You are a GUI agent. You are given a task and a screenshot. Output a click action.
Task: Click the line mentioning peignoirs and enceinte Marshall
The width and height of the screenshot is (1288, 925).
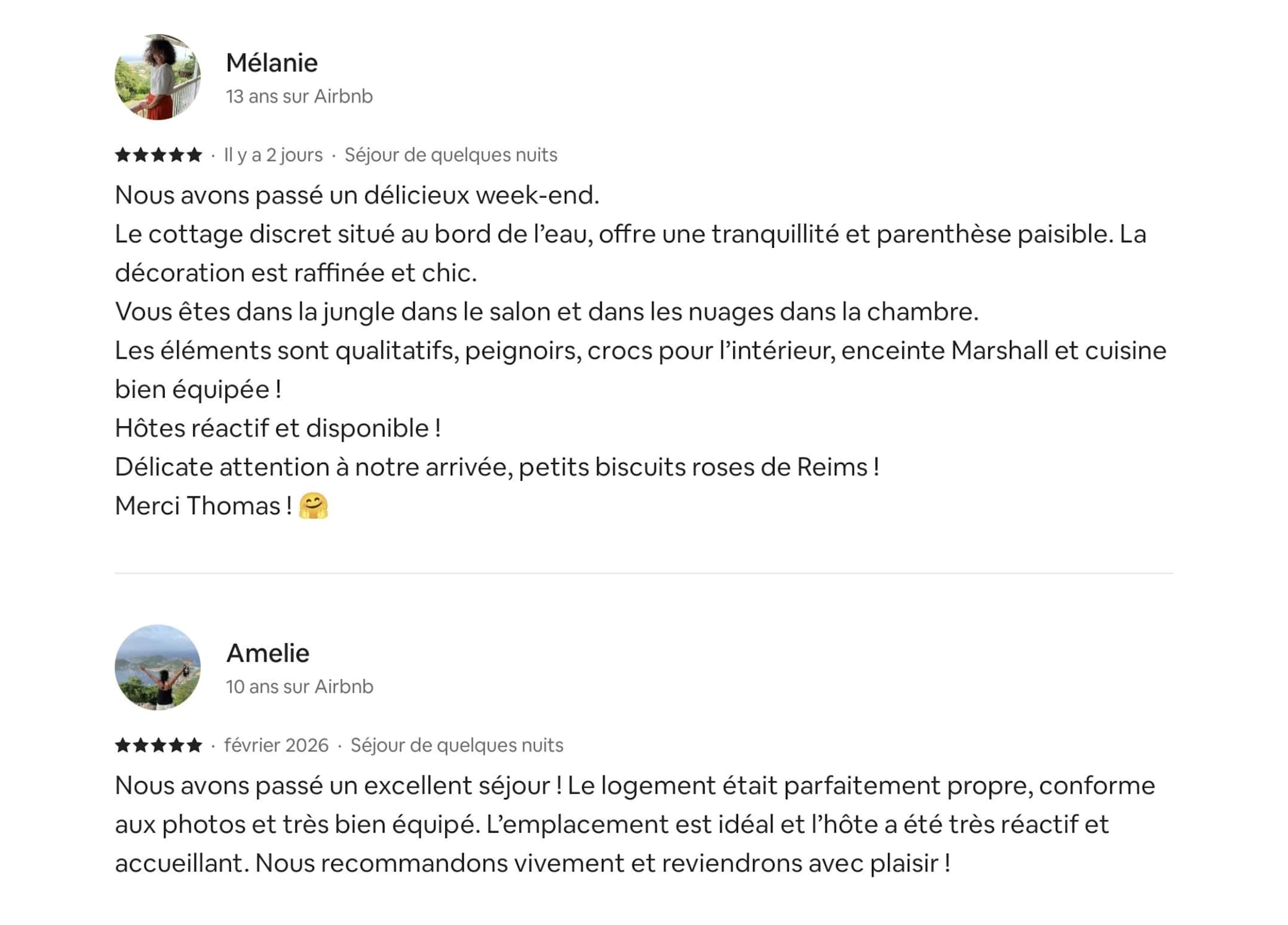tap(640, 351)
